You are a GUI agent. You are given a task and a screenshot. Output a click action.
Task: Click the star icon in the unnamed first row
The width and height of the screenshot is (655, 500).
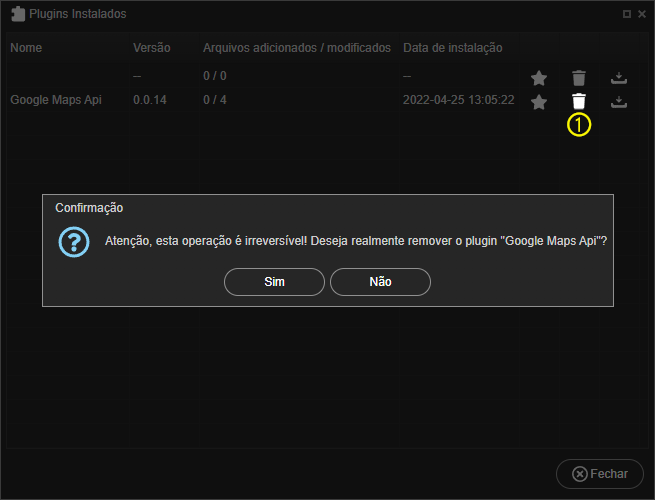(x=539, y=78)
